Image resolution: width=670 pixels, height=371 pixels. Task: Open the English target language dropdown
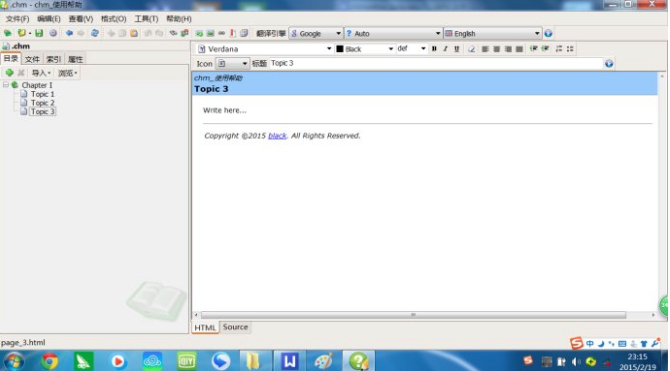coord(493,33)
